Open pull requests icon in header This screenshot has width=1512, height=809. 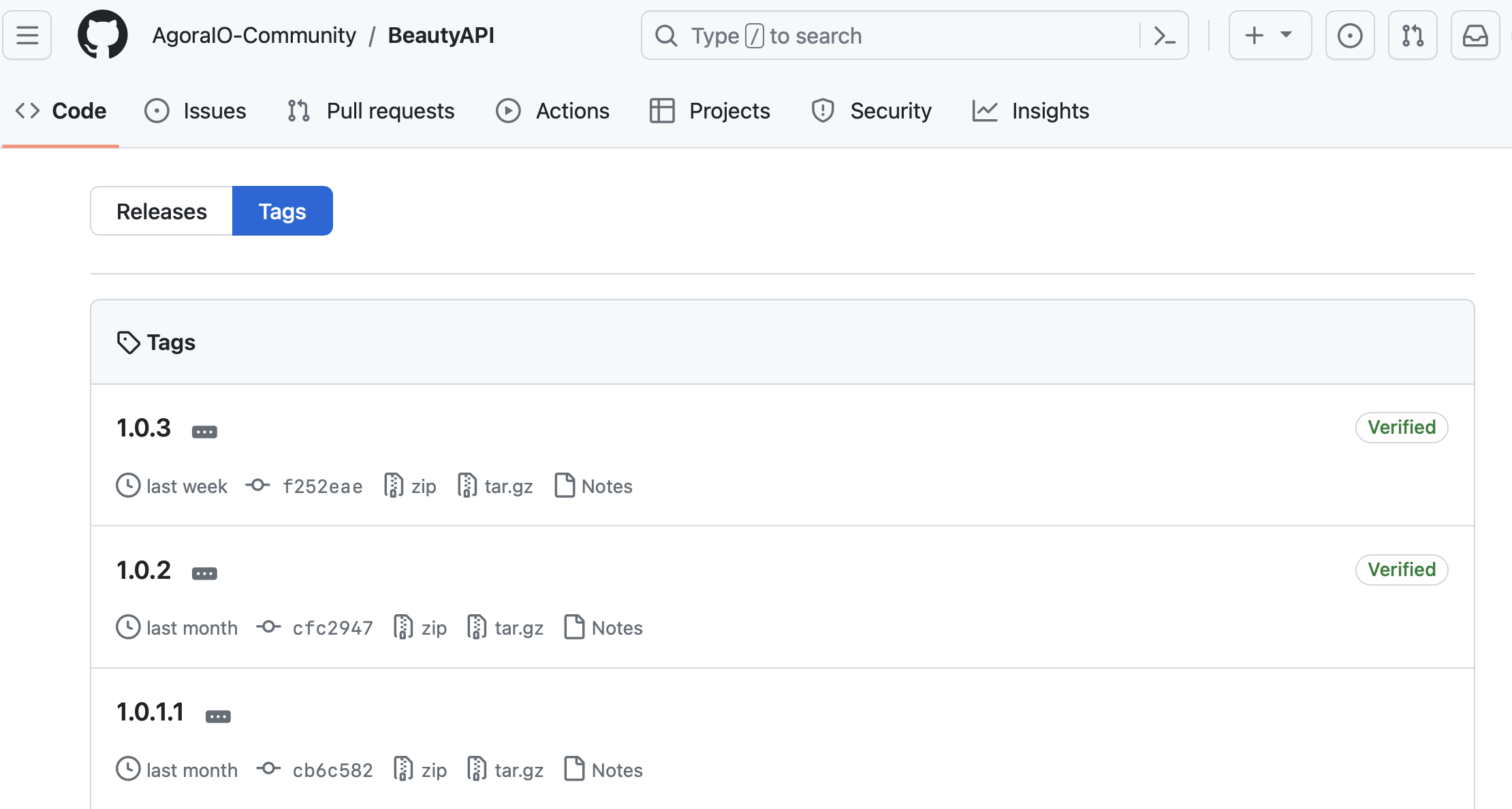pos(1413,35)
